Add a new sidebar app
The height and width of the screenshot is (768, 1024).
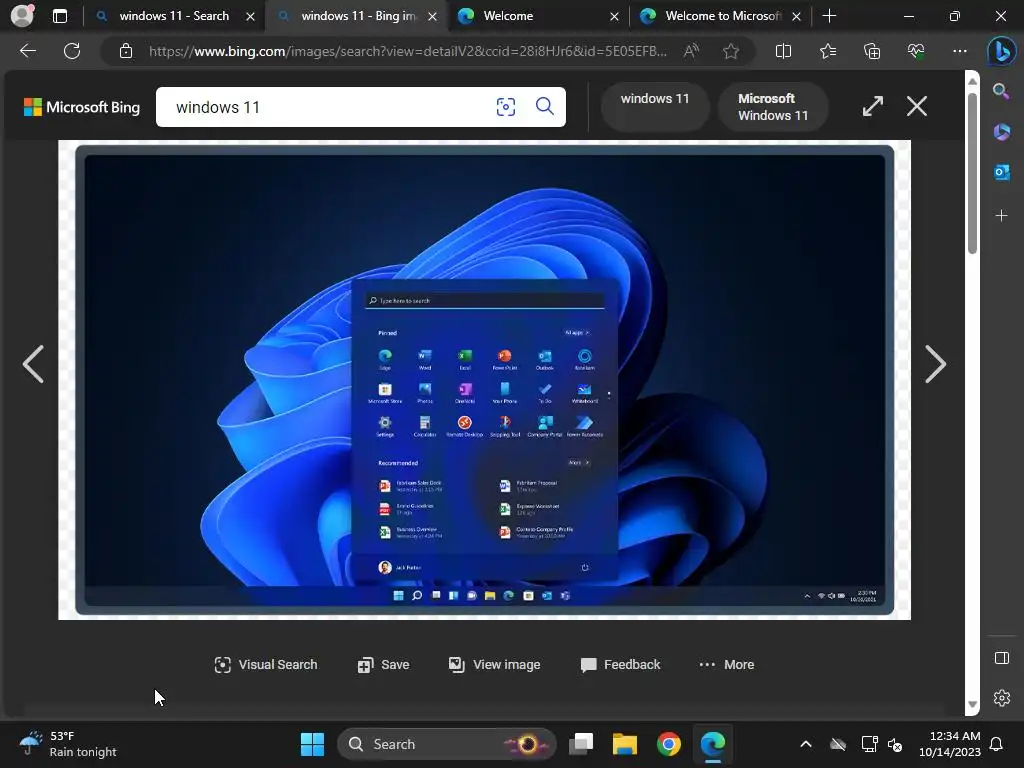tap(1001, 216)
